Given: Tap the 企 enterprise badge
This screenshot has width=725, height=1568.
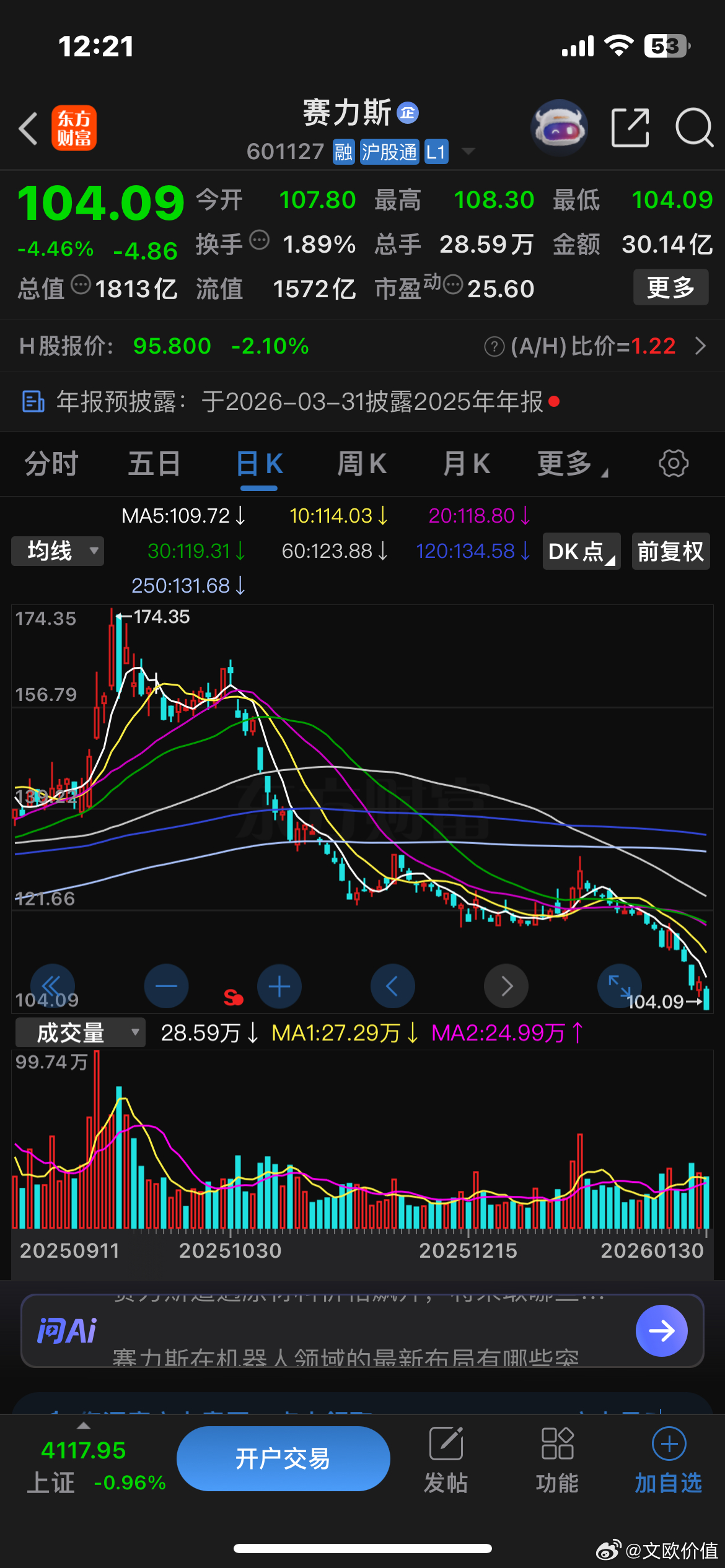Looking at the screenshot, I should (407, 113).
